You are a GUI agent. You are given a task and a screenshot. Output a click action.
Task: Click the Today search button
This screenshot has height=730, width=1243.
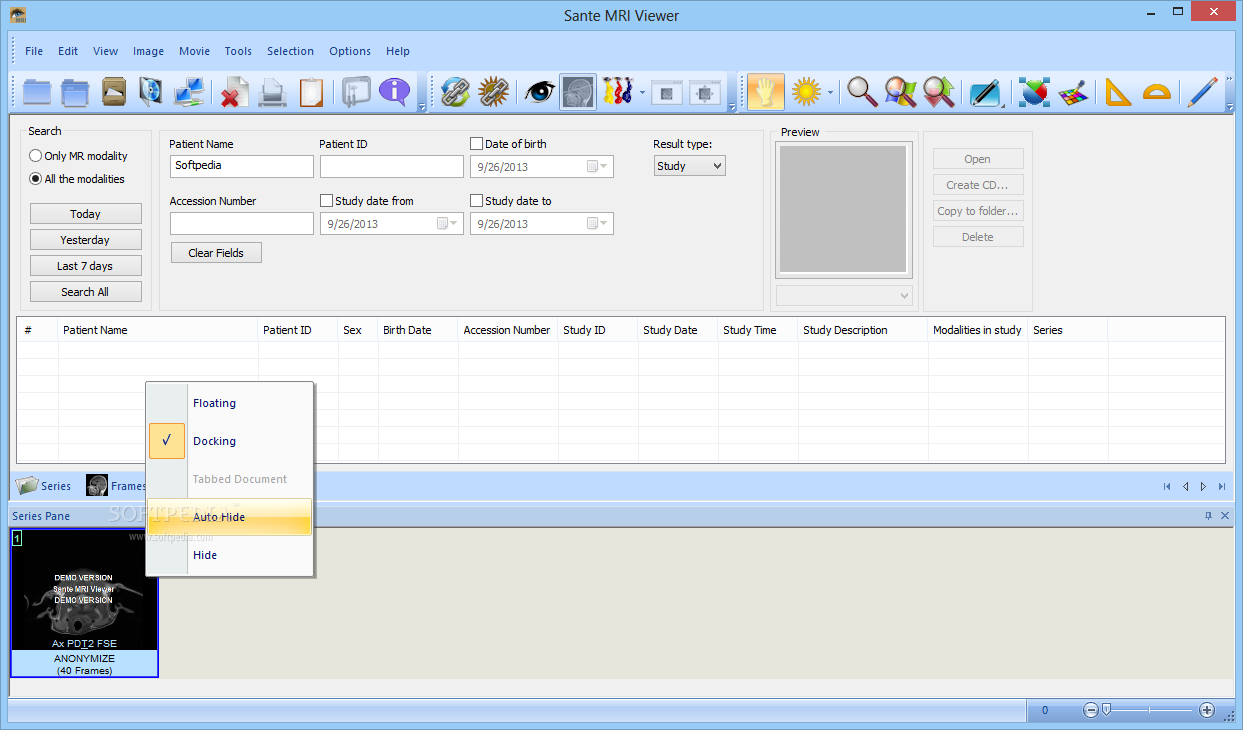click(86, 214)
